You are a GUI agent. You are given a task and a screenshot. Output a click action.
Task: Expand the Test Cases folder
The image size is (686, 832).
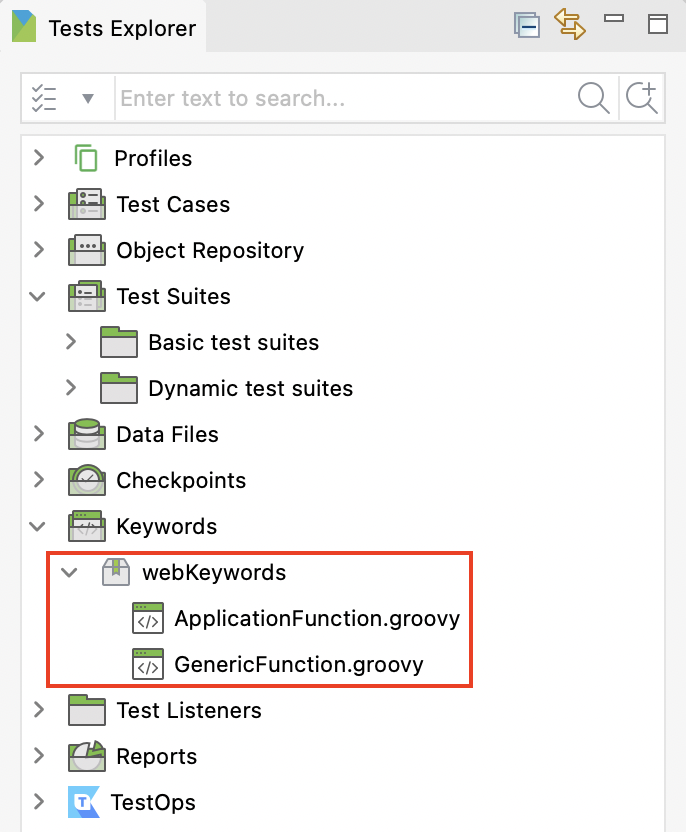[39, 204]
